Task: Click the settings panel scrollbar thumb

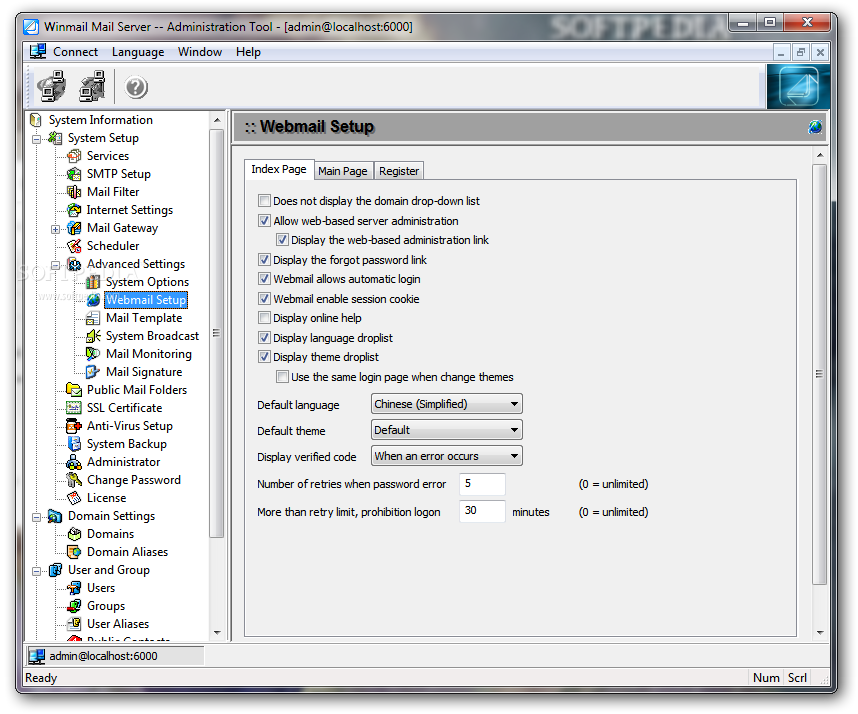Action: (819, 374)
